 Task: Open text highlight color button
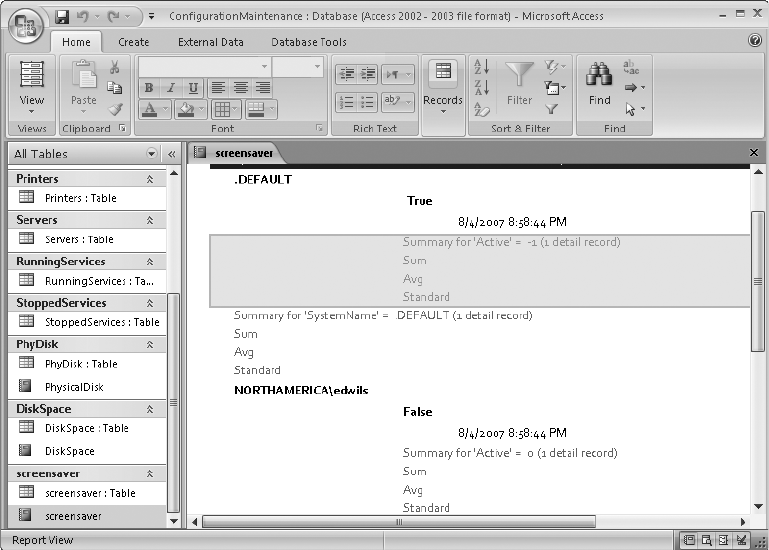click(397, 102)
